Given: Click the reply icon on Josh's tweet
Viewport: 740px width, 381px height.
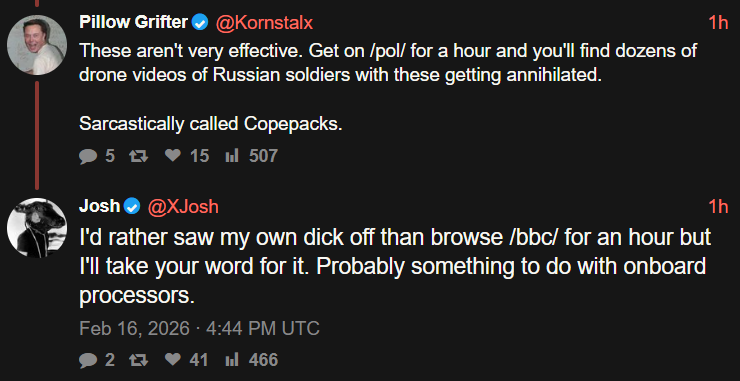Looking at the screenshot, I should pyautogui.click(x=88, y=361).
